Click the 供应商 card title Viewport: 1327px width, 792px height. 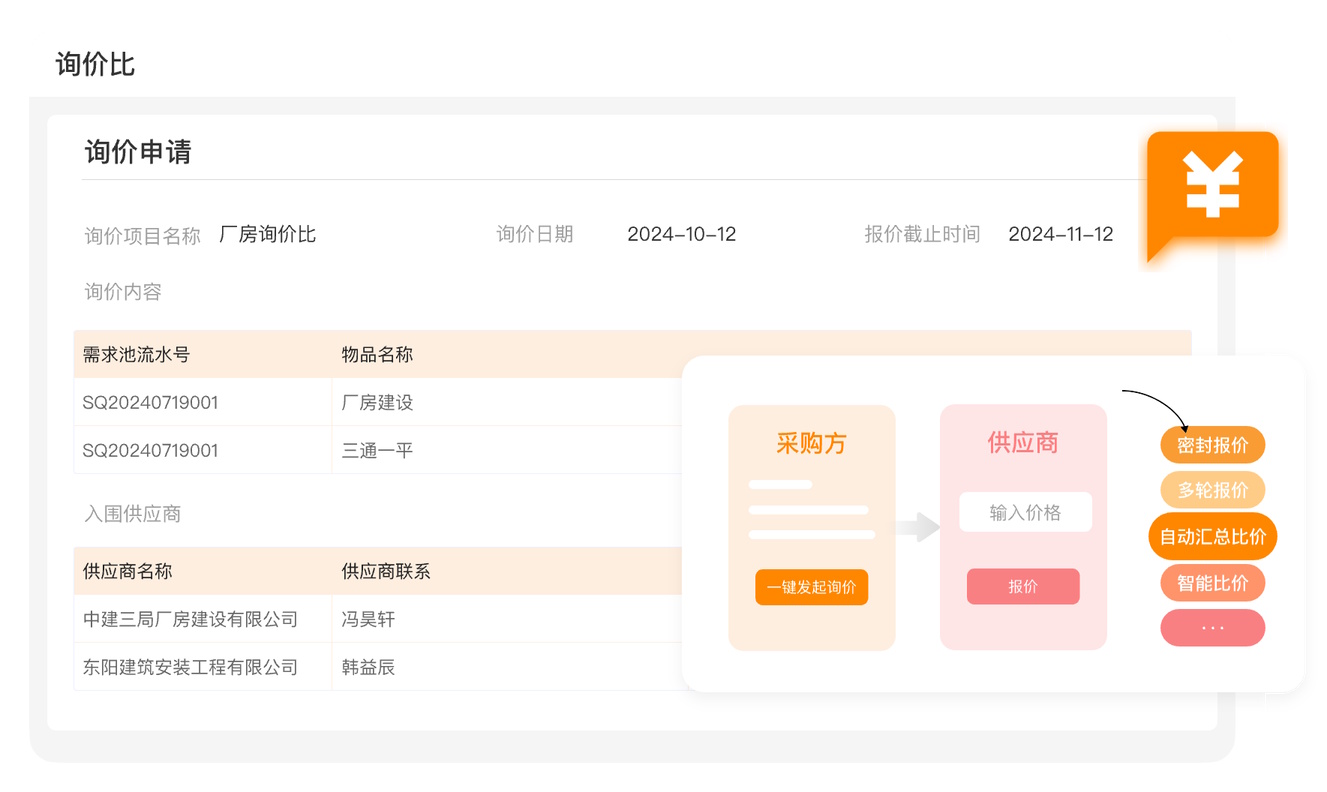(x=1023, y=443)
